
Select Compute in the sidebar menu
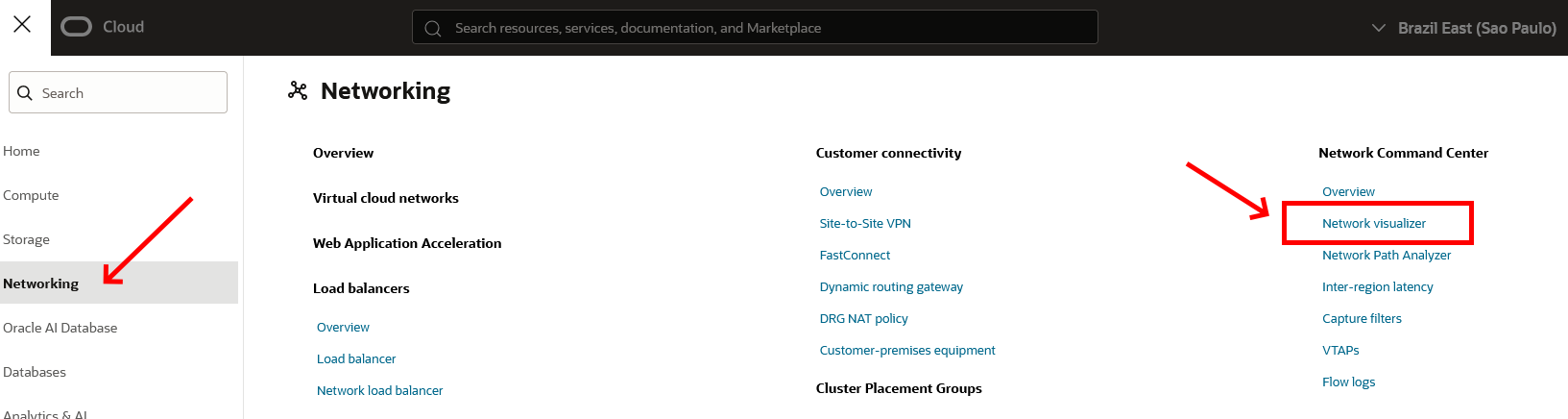tap(31, 195)
